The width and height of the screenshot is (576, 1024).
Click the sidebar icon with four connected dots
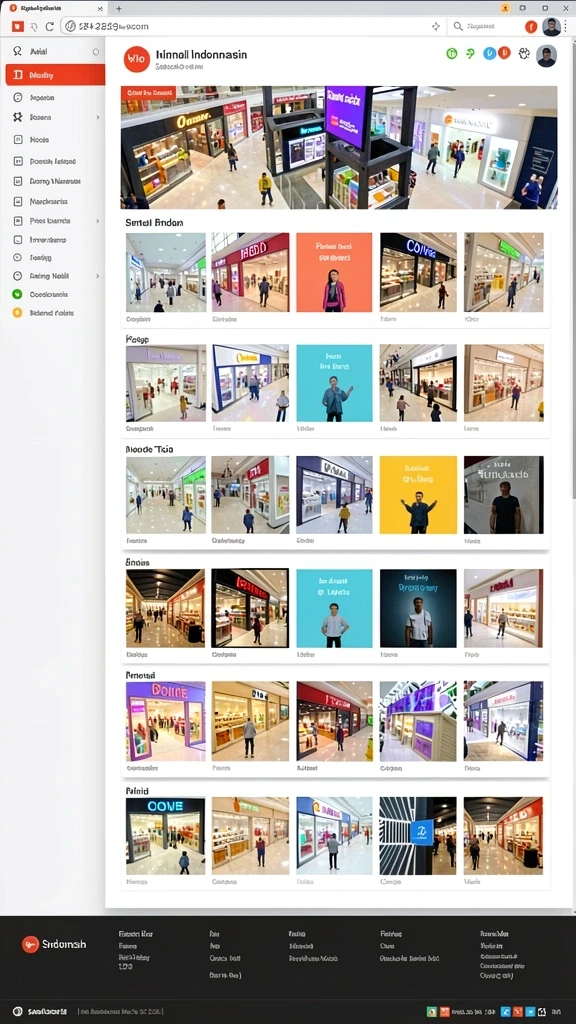tap(18, 118)
